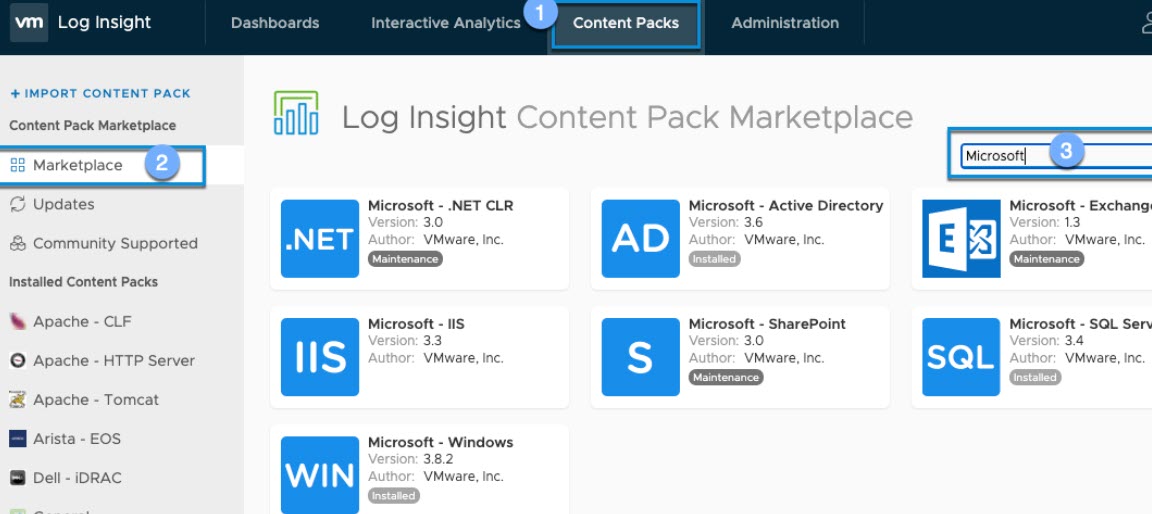1152x514 pixels.
Task: Click the VMware Log Insight logo
Action: [x=29, y=23]
